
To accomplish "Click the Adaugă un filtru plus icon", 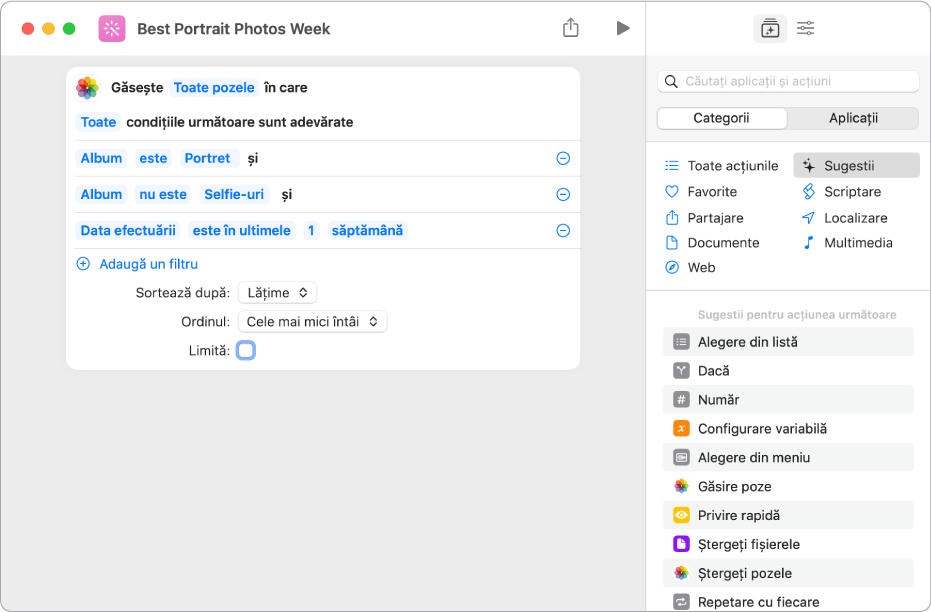I will (x=83, y=265).
